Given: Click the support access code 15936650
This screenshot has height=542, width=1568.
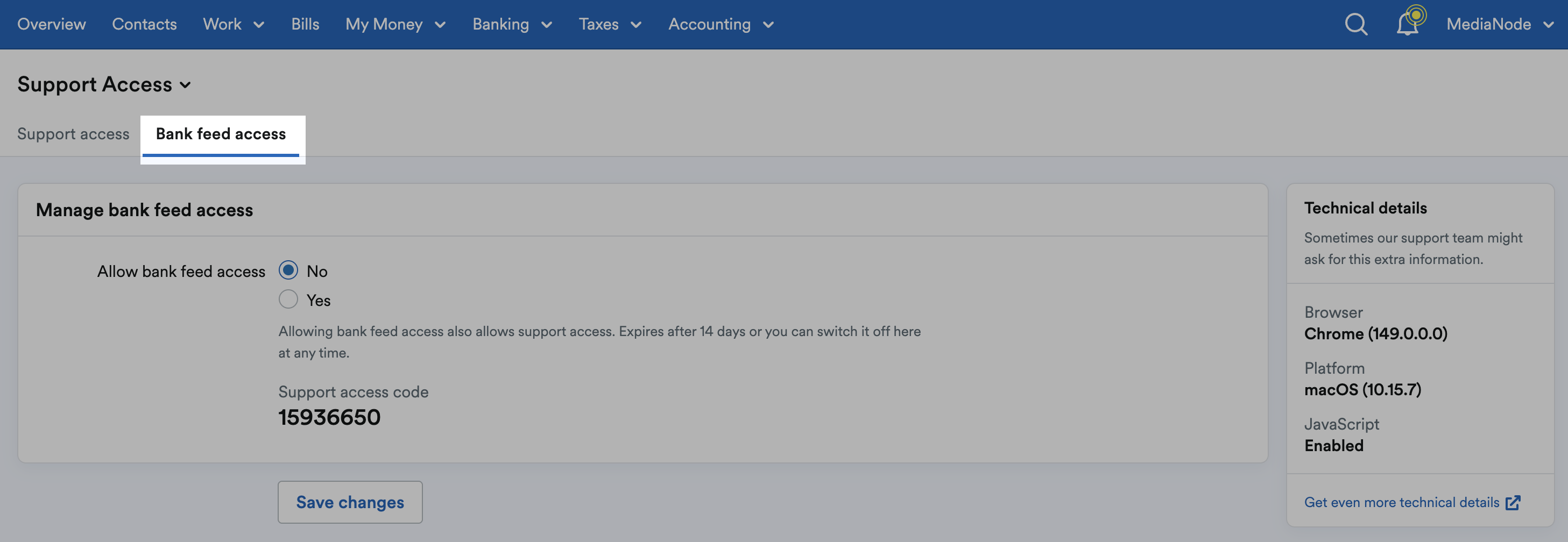Looking at the screenshot, I should click(329, 417).
